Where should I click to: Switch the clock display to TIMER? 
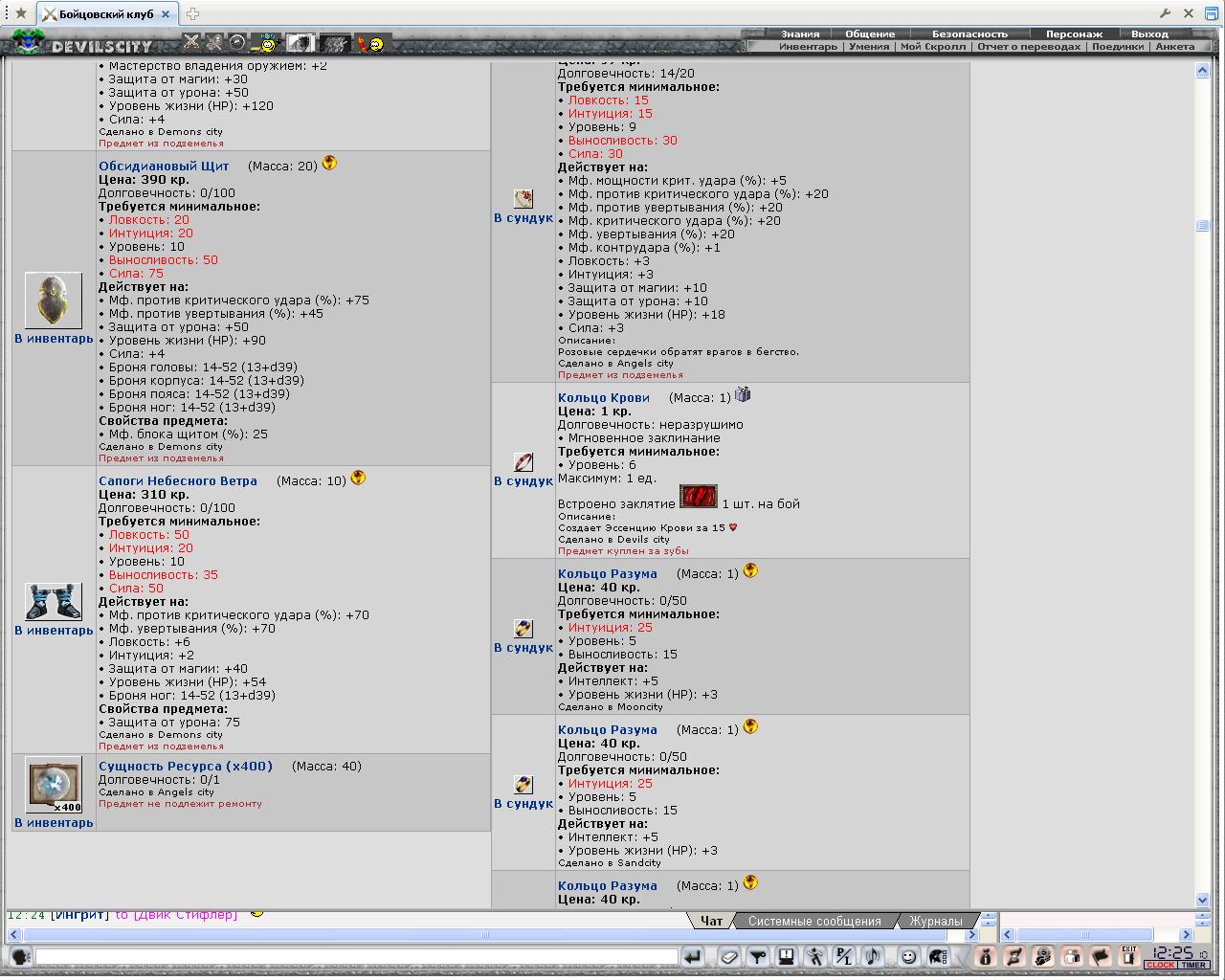1193,965
